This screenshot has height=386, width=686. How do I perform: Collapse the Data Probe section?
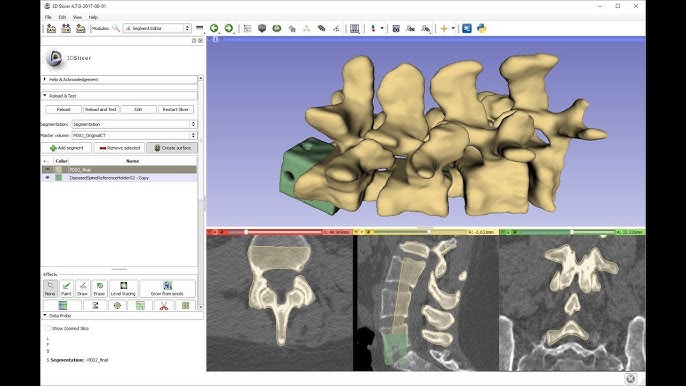[x=122, y=316]
